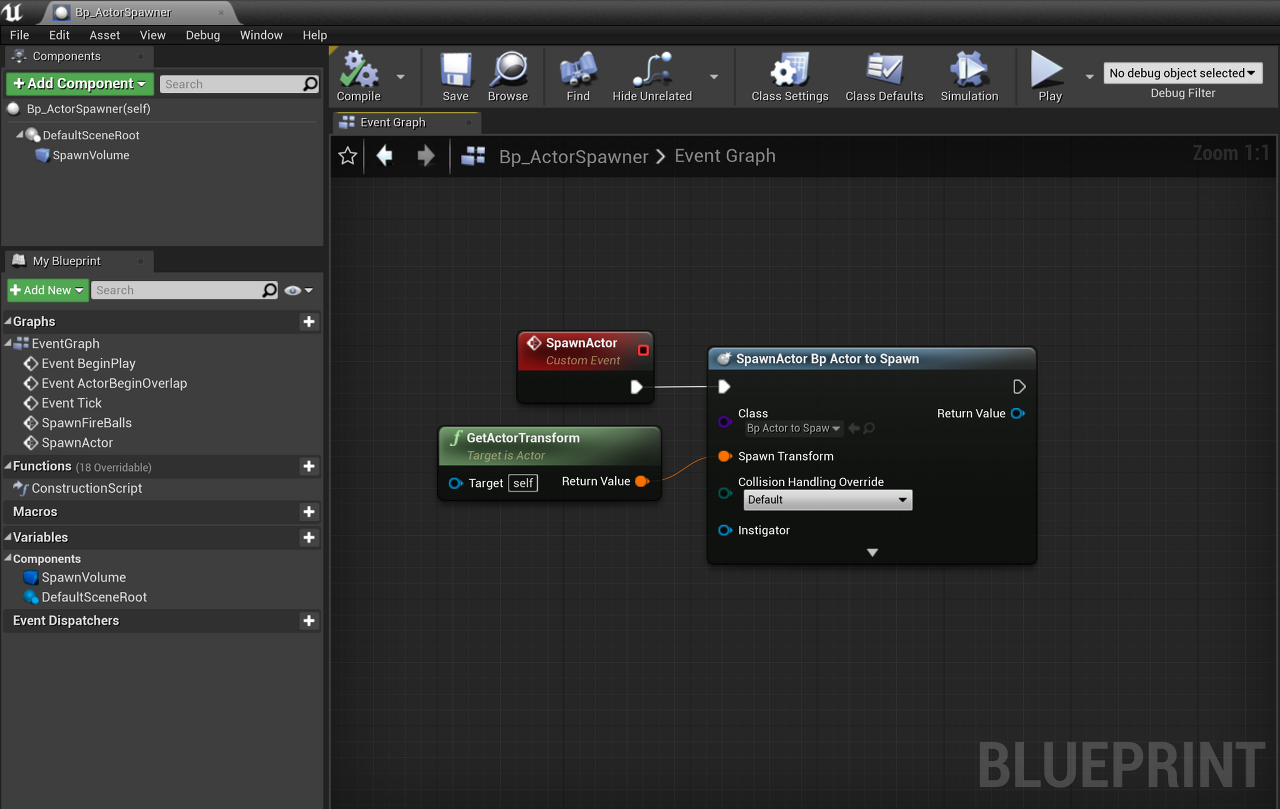Click Add Component button
Screen dimensions: 1280x809
pos(80,84)
